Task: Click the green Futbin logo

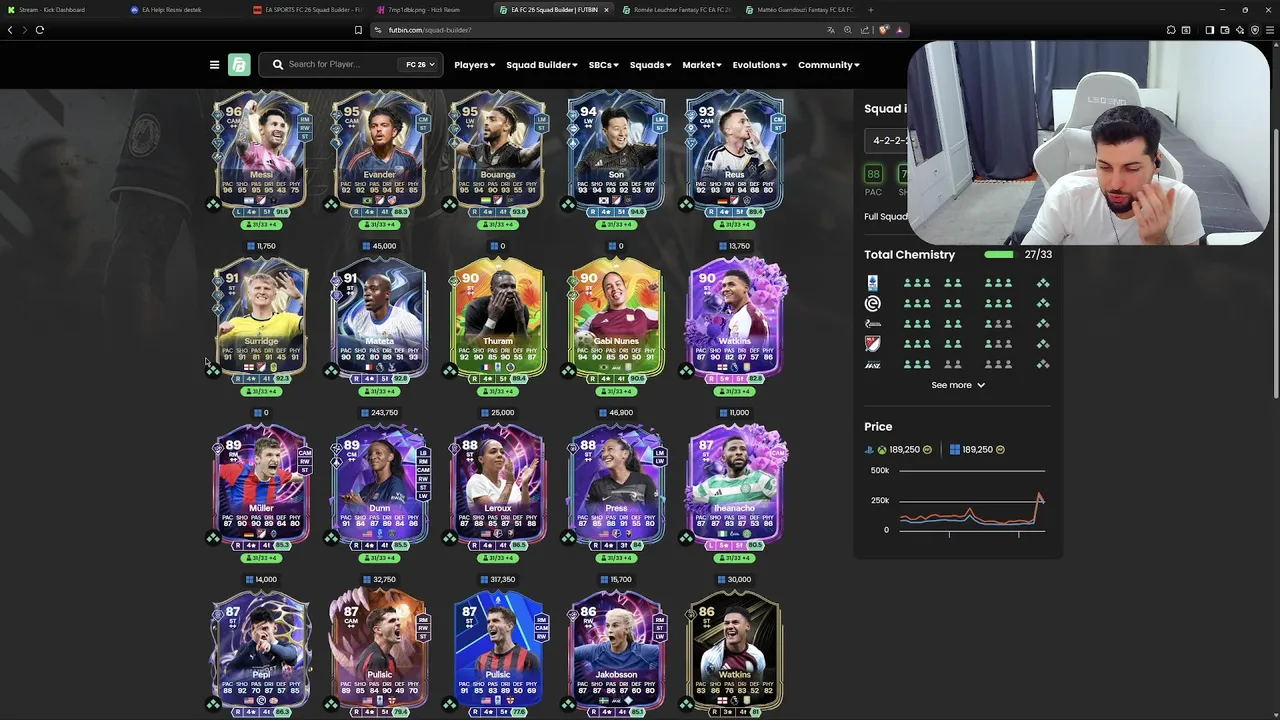Action: pos(239,65)
